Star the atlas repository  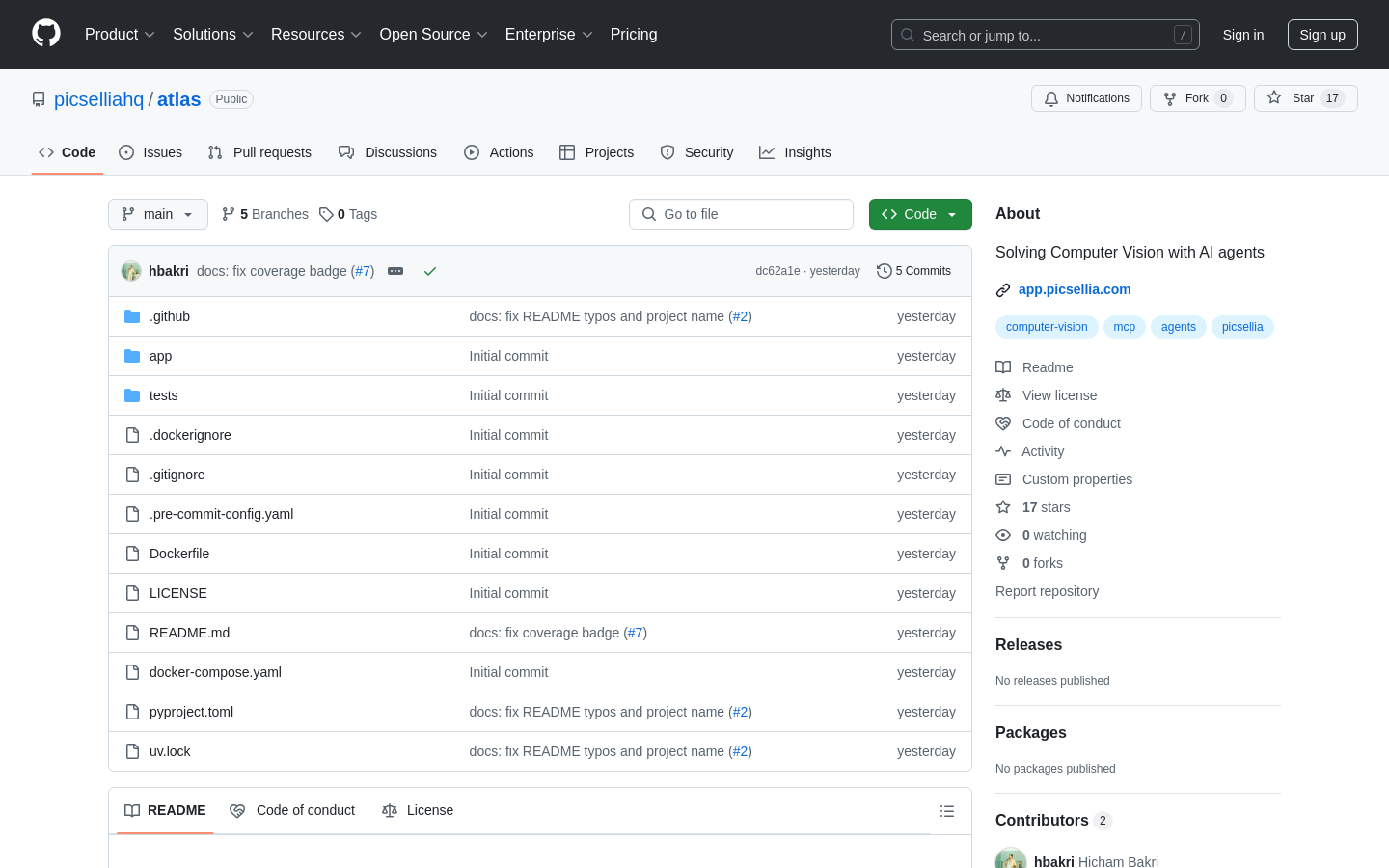[x=1305, y=98]
